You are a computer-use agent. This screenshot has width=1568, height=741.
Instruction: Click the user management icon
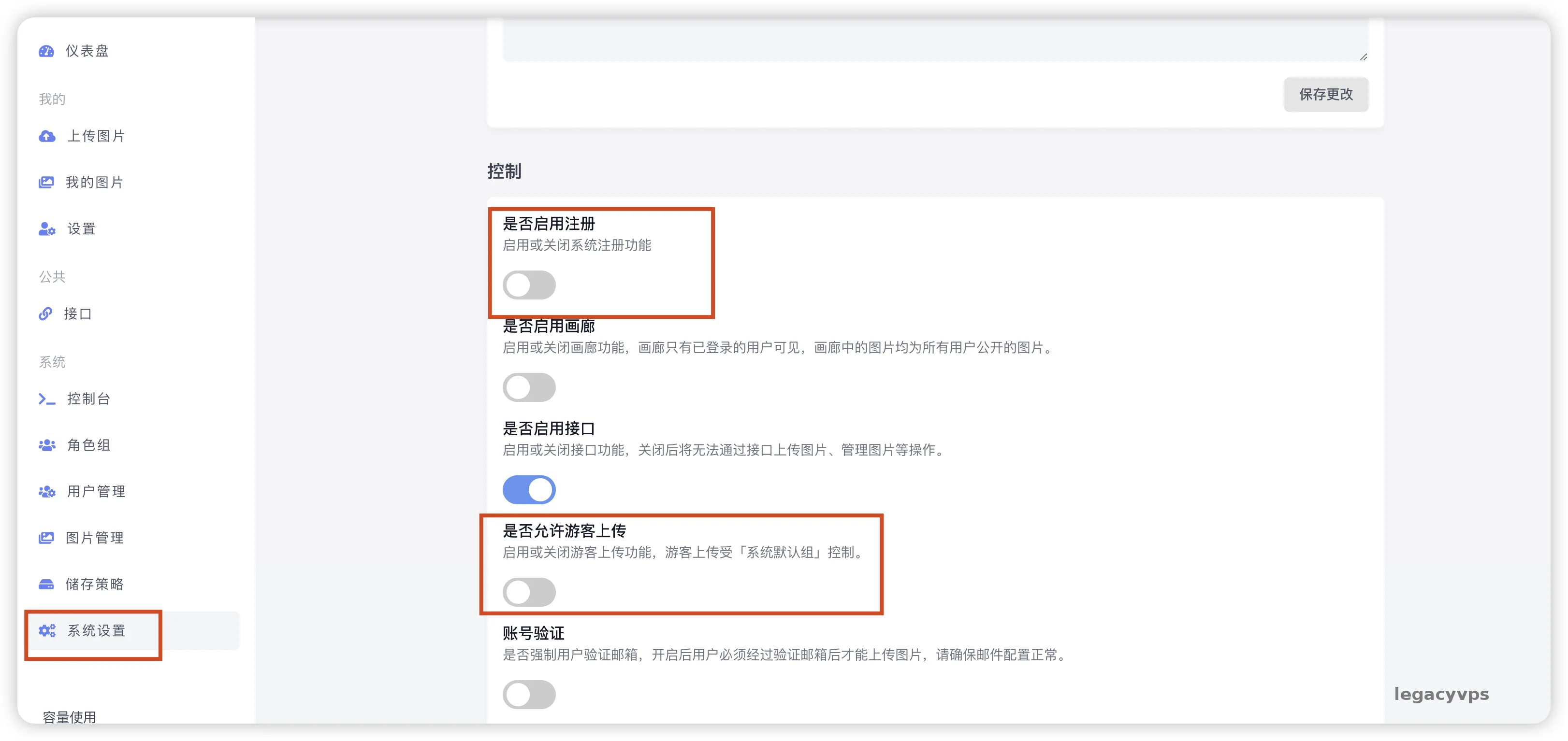(x=47, y=492)
